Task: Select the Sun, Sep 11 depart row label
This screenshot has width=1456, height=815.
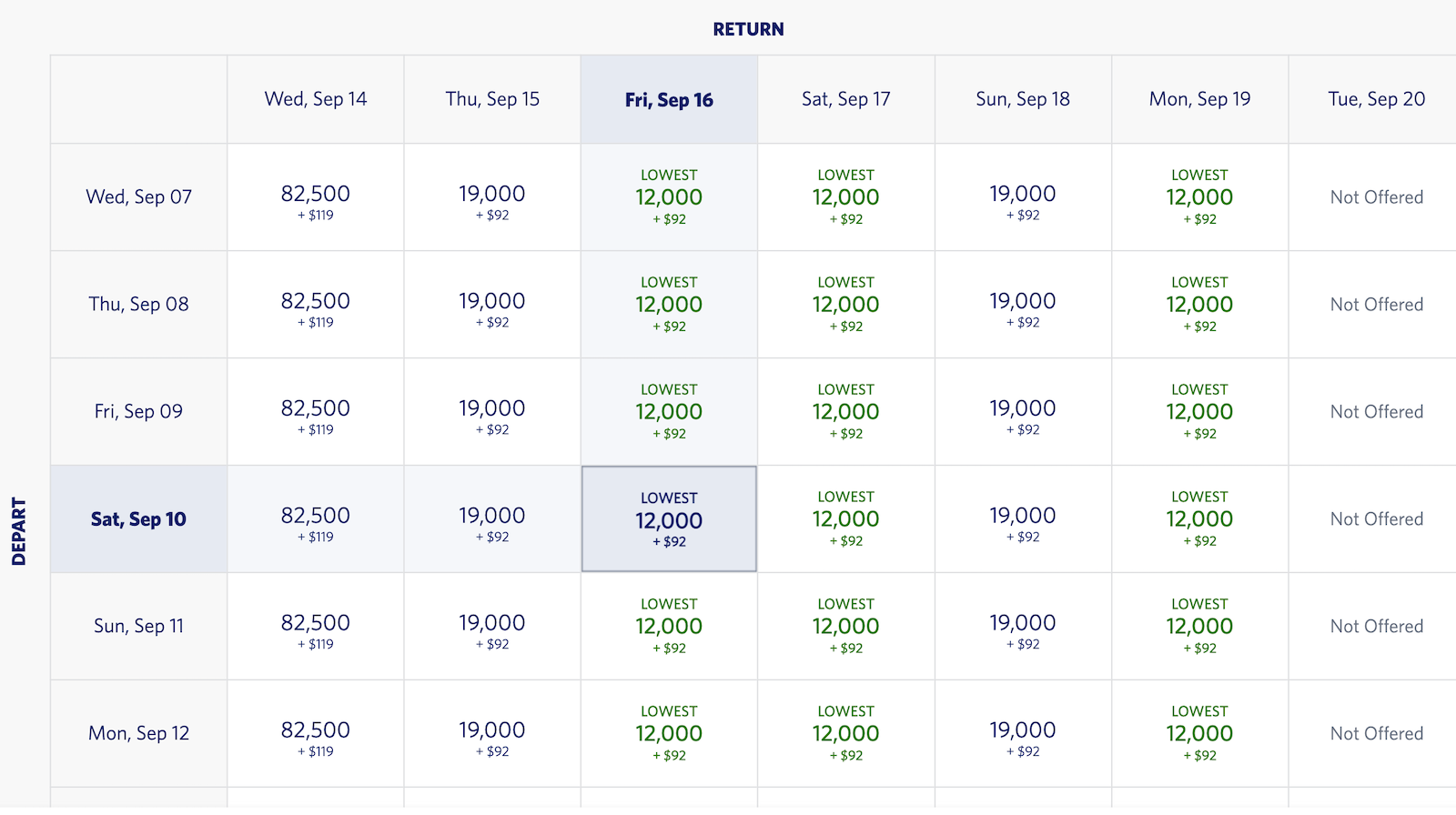Action: point(137,626)
